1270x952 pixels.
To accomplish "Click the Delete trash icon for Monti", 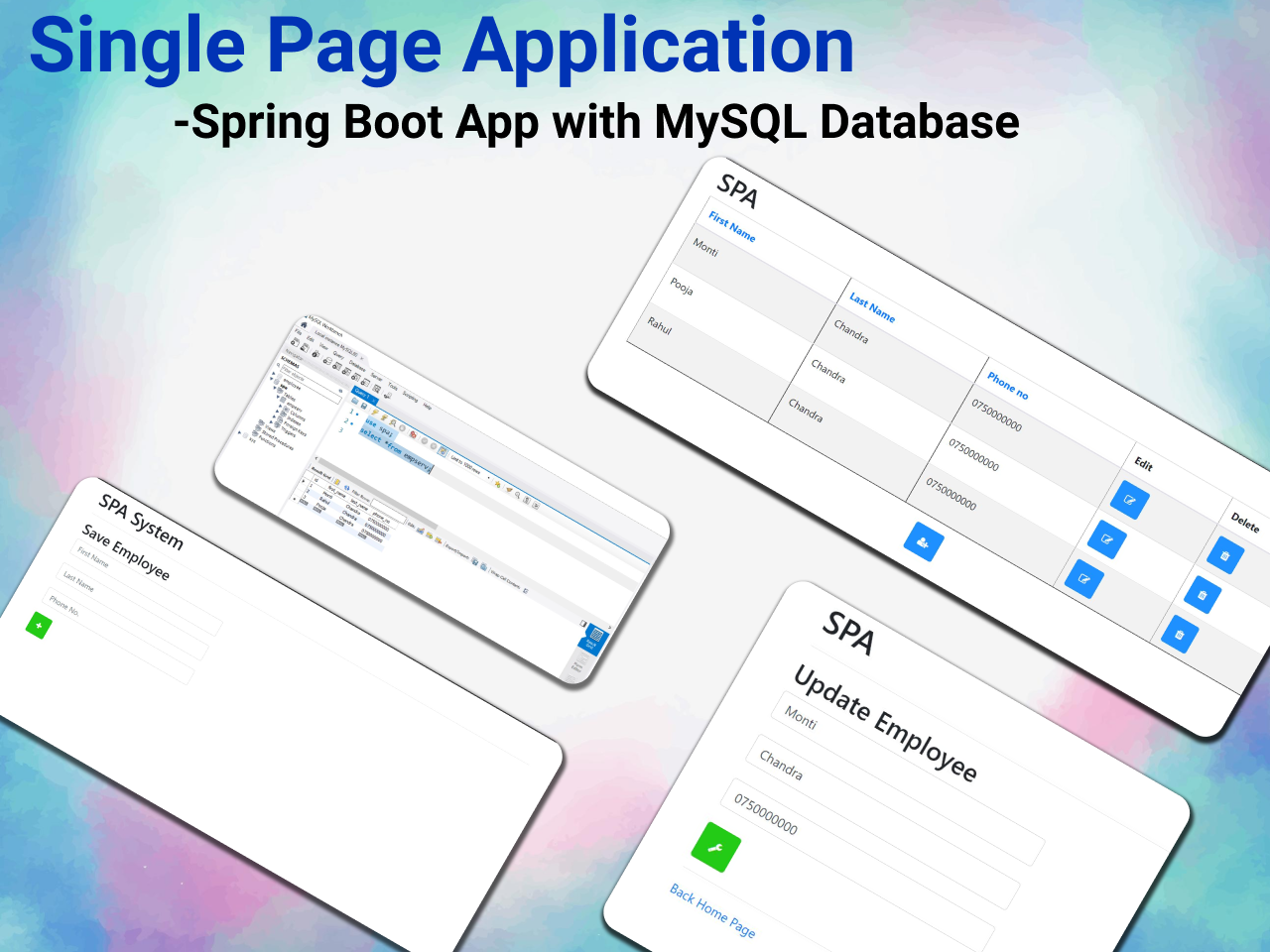I will (1225, 555).
